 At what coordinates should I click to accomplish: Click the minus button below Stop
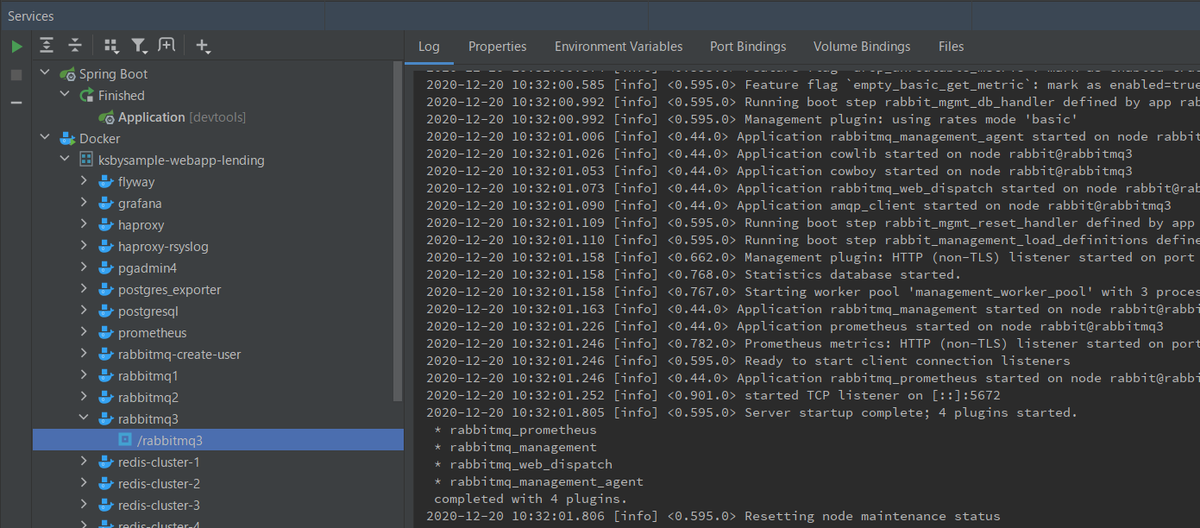point(16,103)
